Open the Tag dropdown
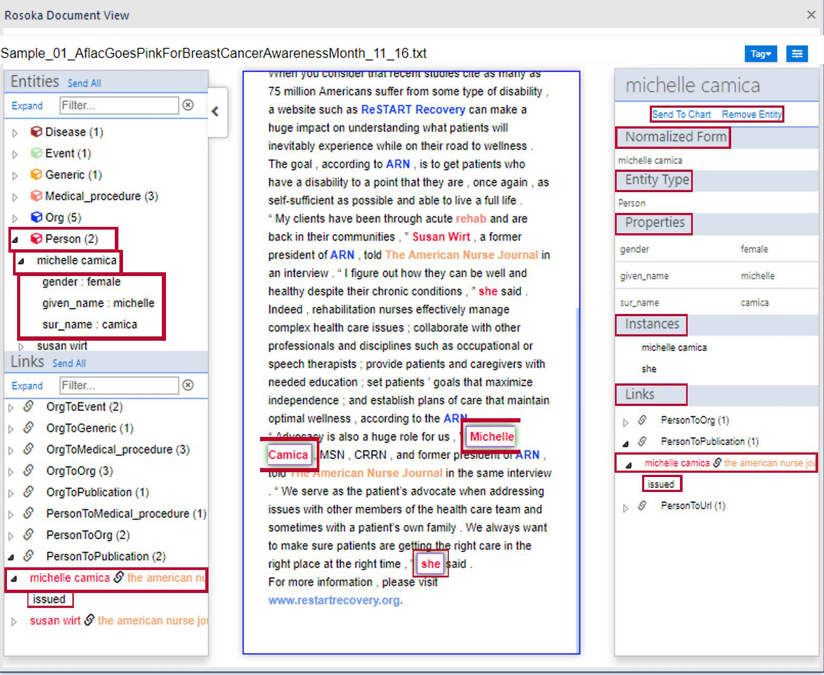The height and width of the screenshot is (675, 824). 763,54
